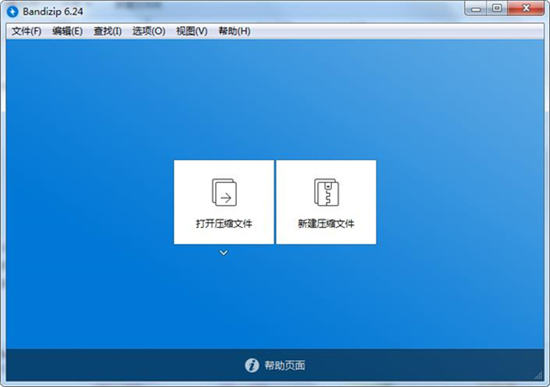
Task: Open the 查找(I) menu
Action: 108,31
